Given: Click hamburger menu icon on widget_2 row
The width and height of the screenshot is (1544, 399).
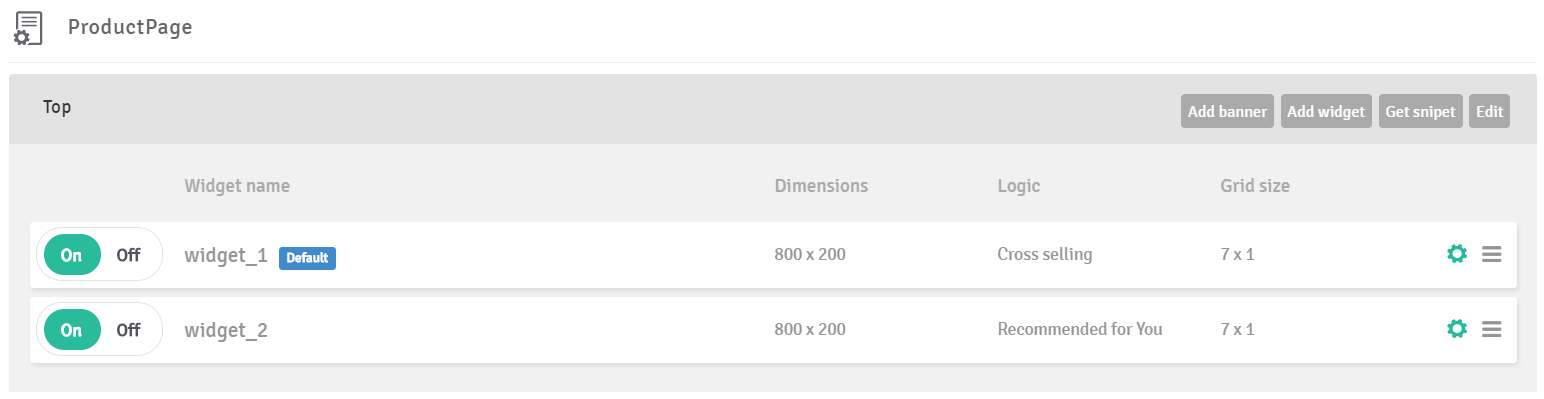Looking at the screenshot, I should (1491, 328).
